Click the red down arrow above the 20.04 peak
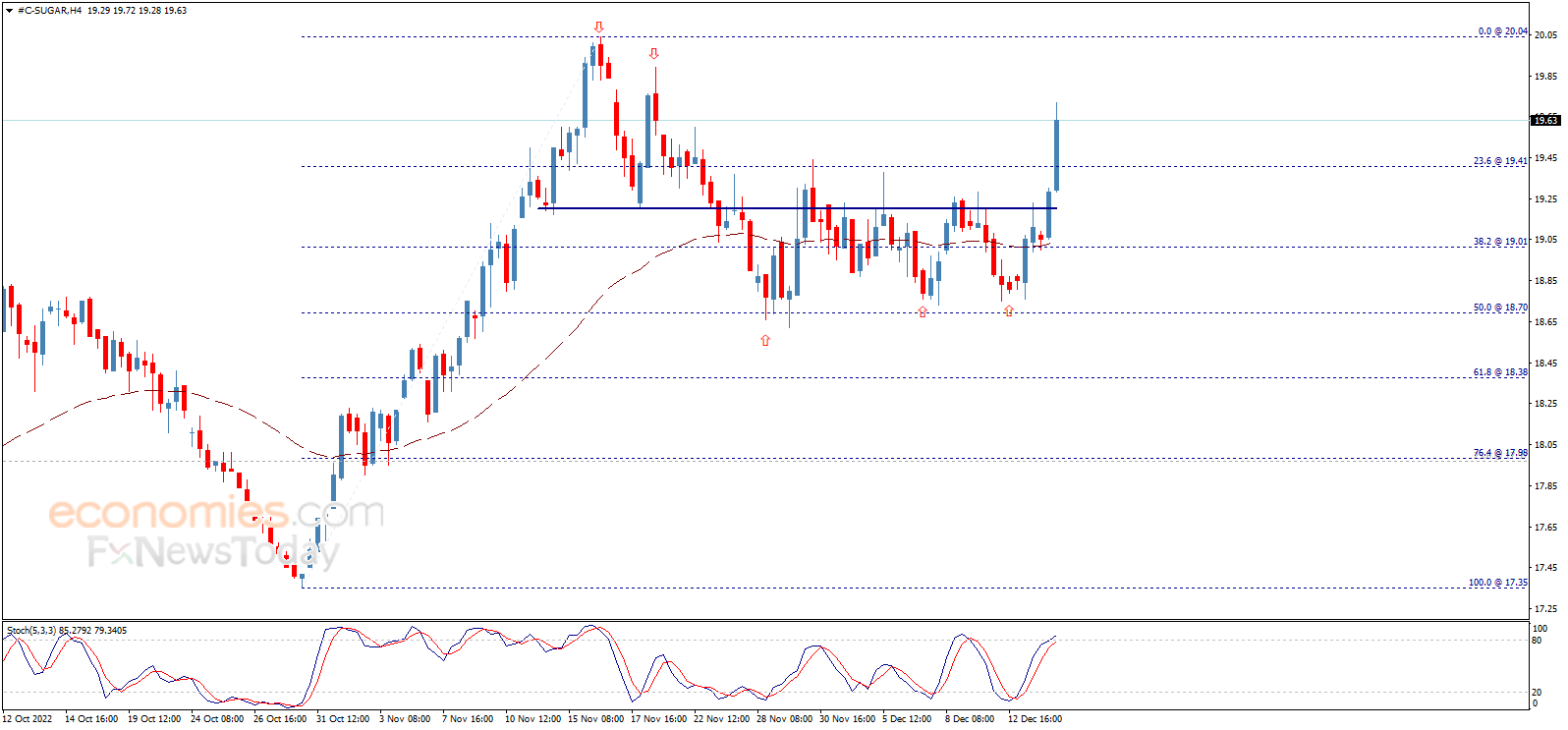 click(598, 28)
